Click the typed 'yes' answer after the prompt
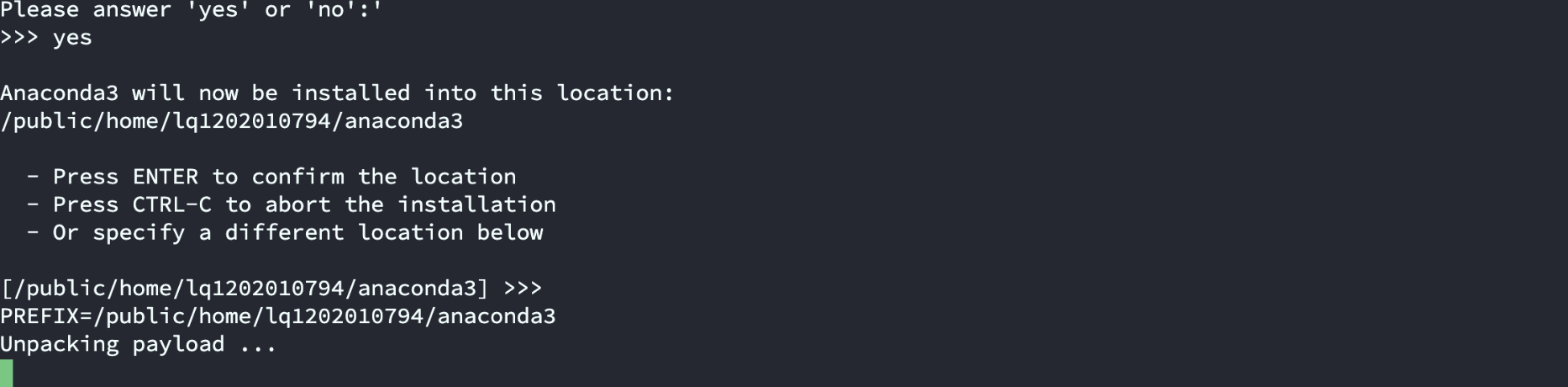The image size is (1568, 387). [72, 38]
